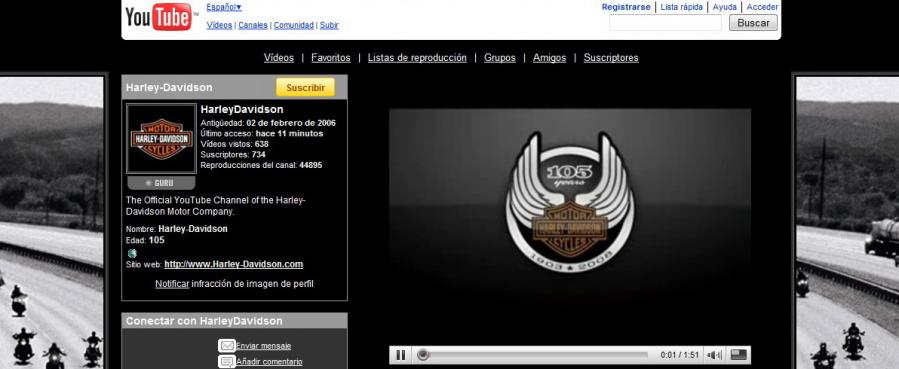Image resolution: width=899 pixels, height=369 pixels.
Task: Click the HarleyDavidson username heading
Action: pos(242,109)
